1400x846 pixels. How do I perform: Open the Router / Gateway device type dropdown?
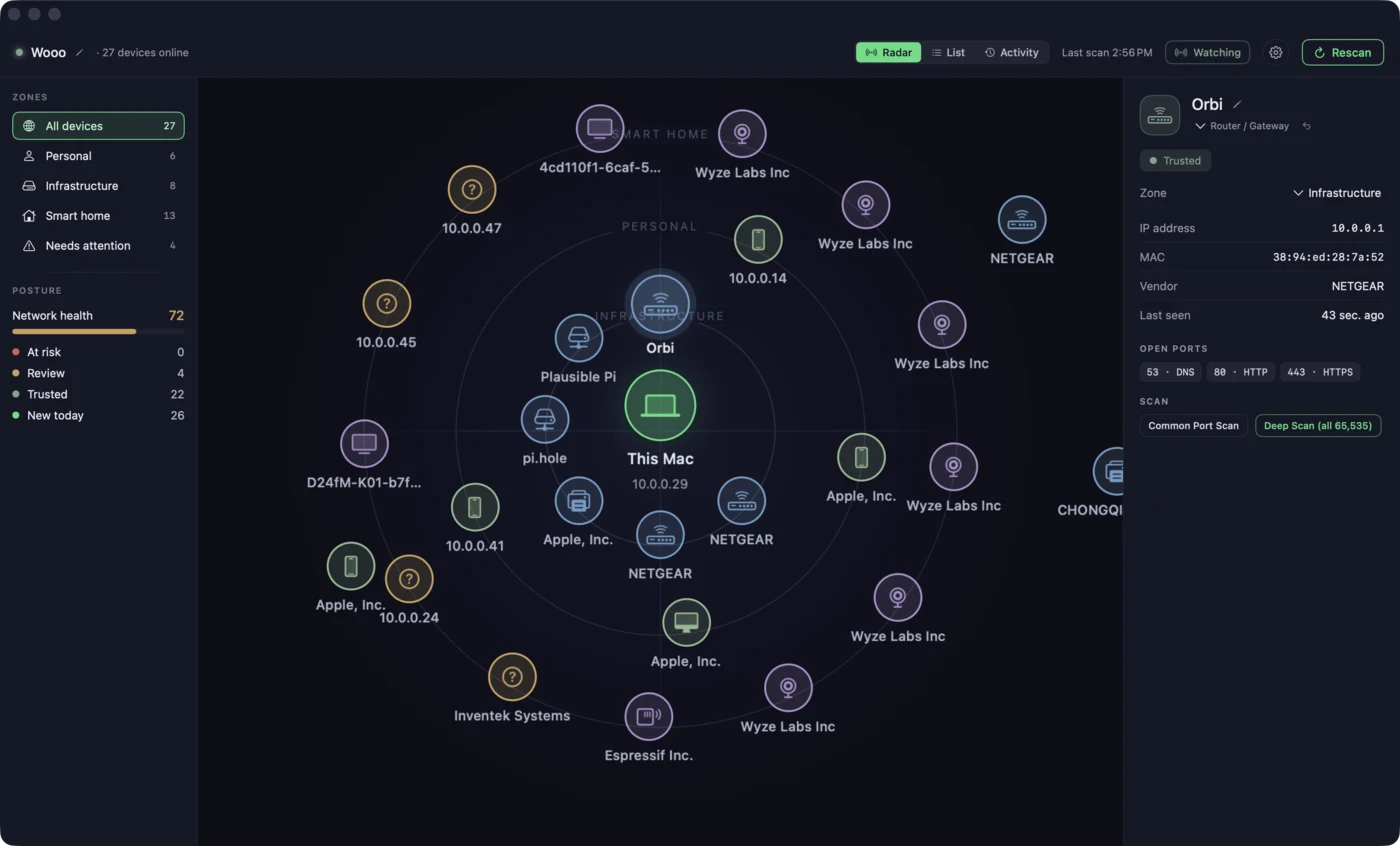click(x=1242, y=126)
